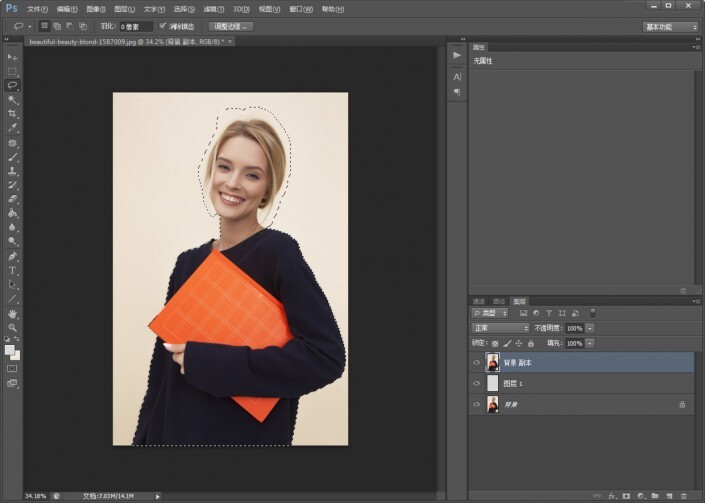Select the Horizontal Type tool
This screenshot has height=503, width=705.
tap(13, 270)
